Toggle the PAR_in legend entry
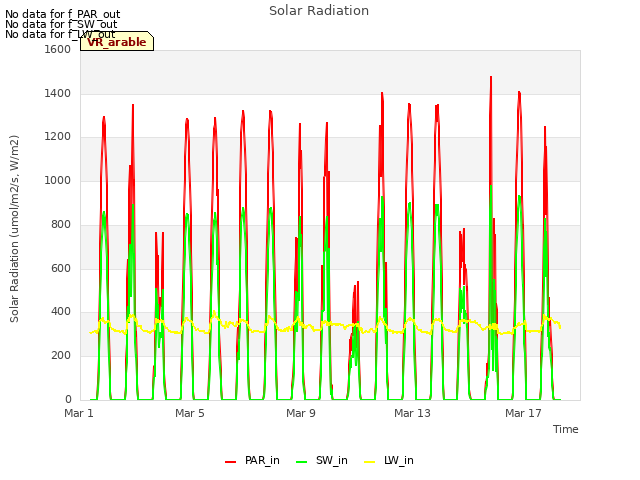The width and height of the screenshot is (640, 480). tap(252, 460)
